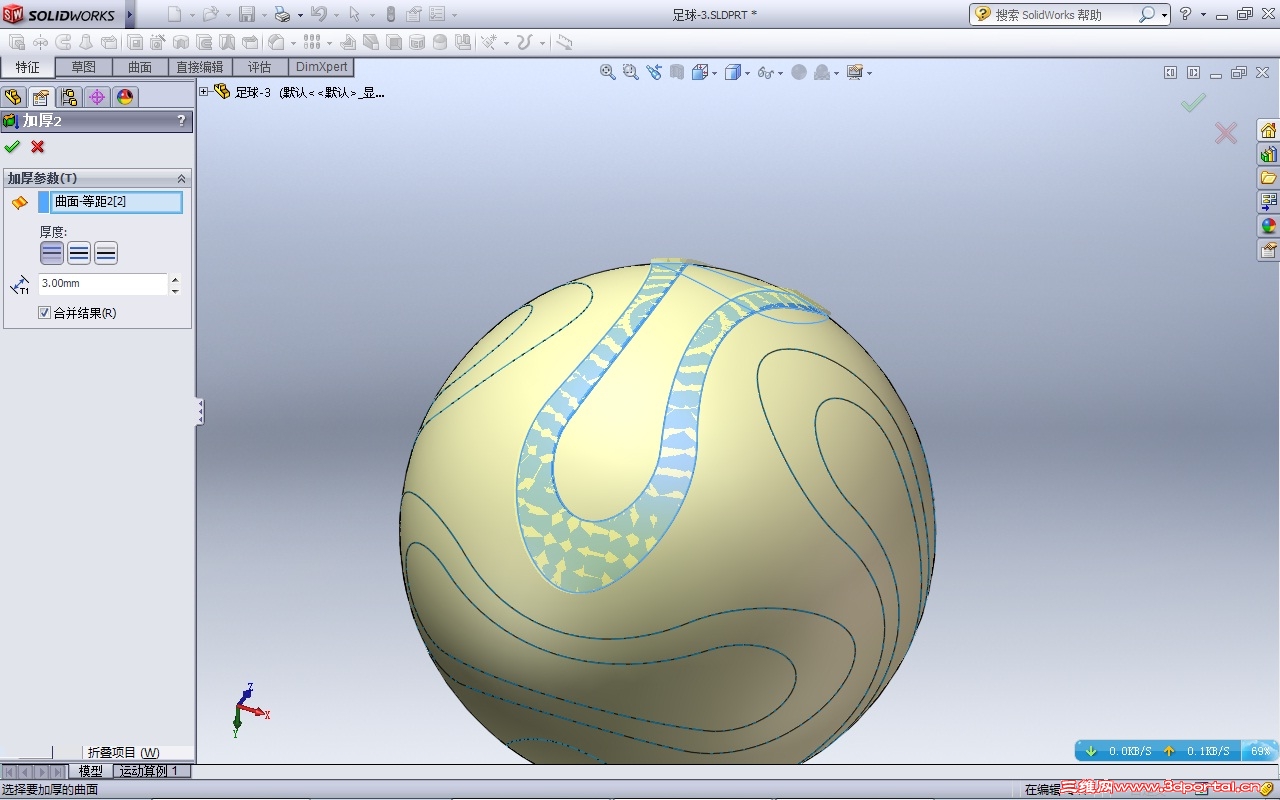The width and height of the screenshot is (1280, 800).
Task: Collapse the 加厚参数(T) section
Action: tap(181, 178)
